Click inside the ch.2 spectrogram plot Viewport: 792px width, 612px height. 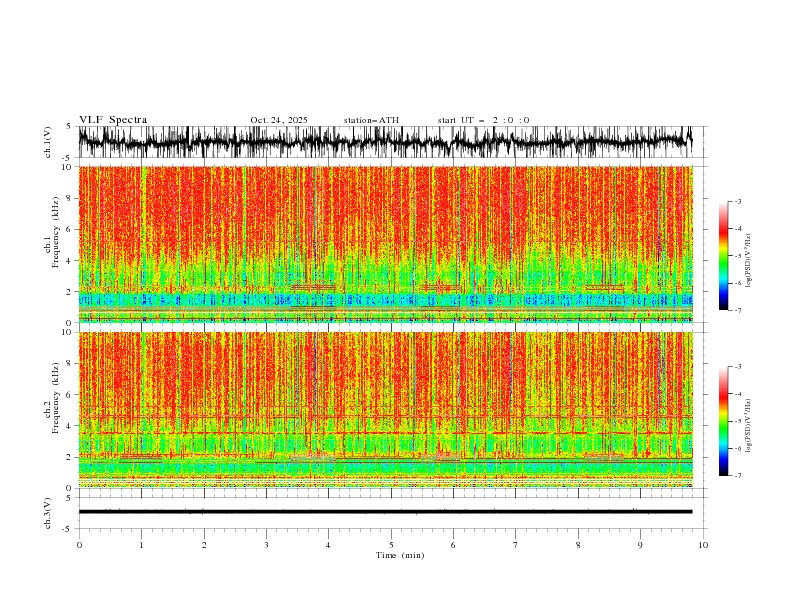click(386, 410)
